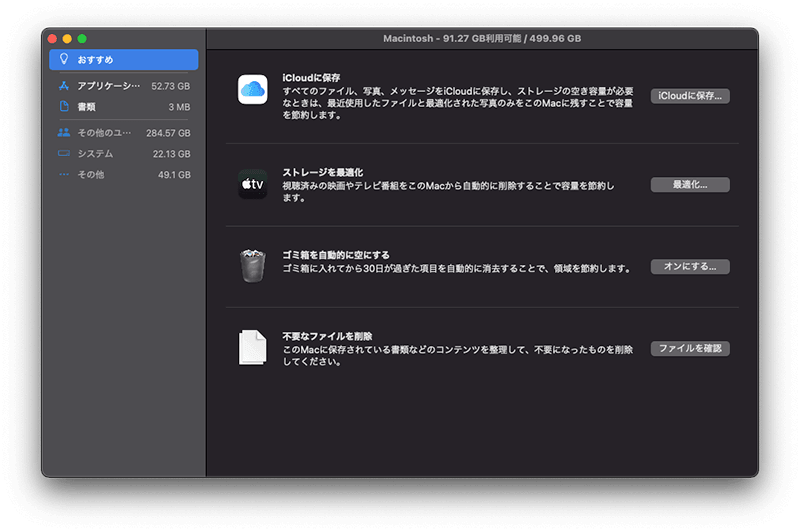Click the iCloudに保存... button
The height and width of the screenshot is (532, 800).
pos(690,96)
